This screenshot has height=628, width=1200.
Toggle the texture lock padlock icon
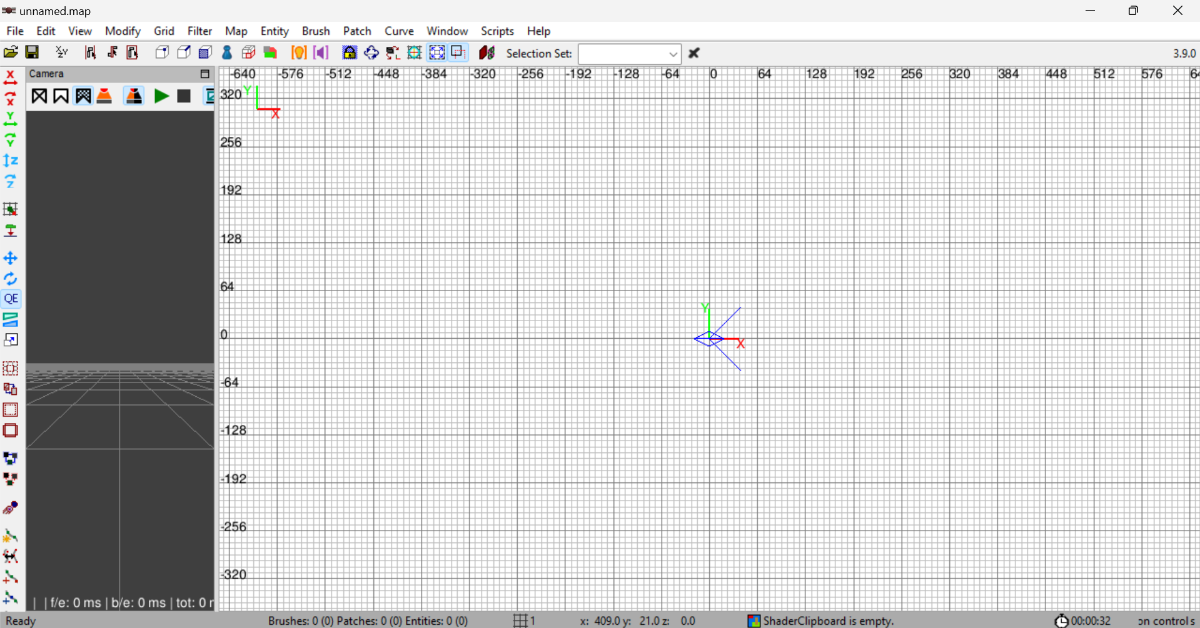349,52
